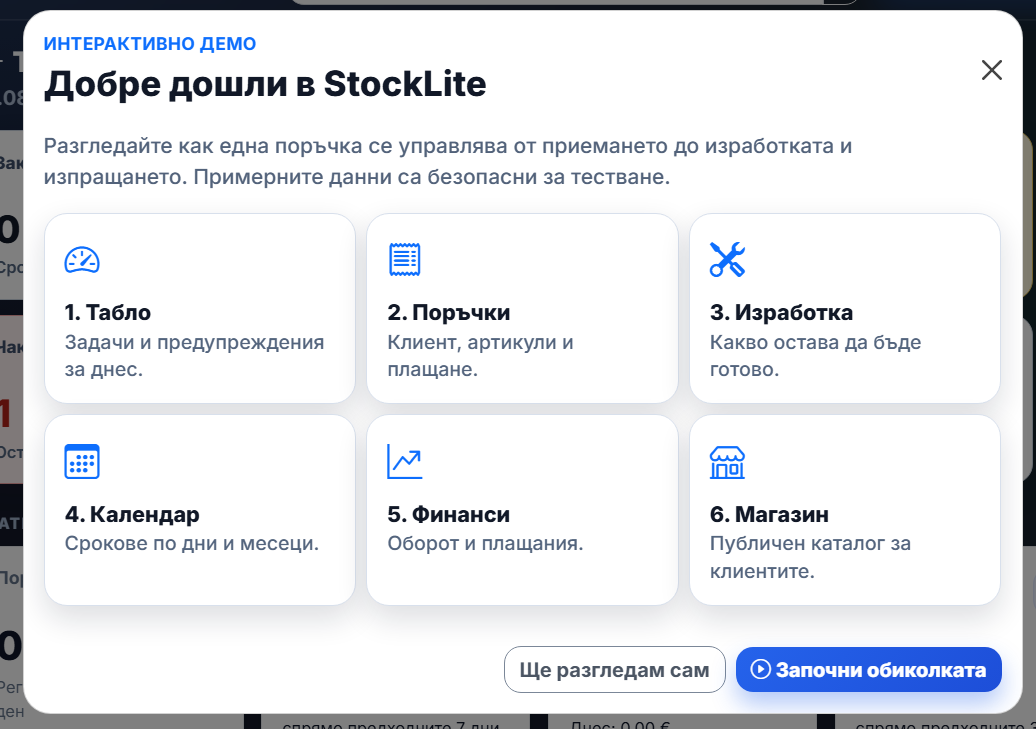The height and width of the screenshot is (729, 1036).
Task: Click description Какво остава да бъде готово
Action: pyautogui.click(x=815, y=356)
